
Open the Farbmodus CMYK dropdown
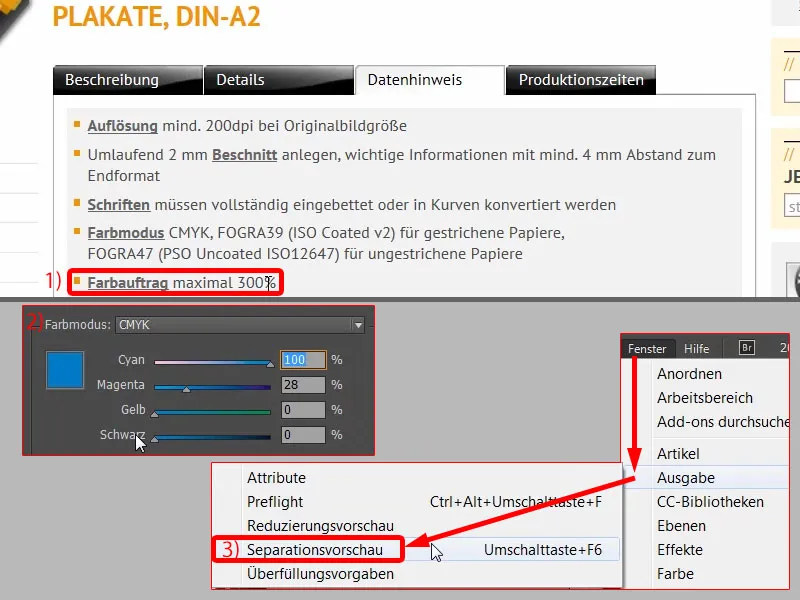pyautogui.click(x=240, y=325)
